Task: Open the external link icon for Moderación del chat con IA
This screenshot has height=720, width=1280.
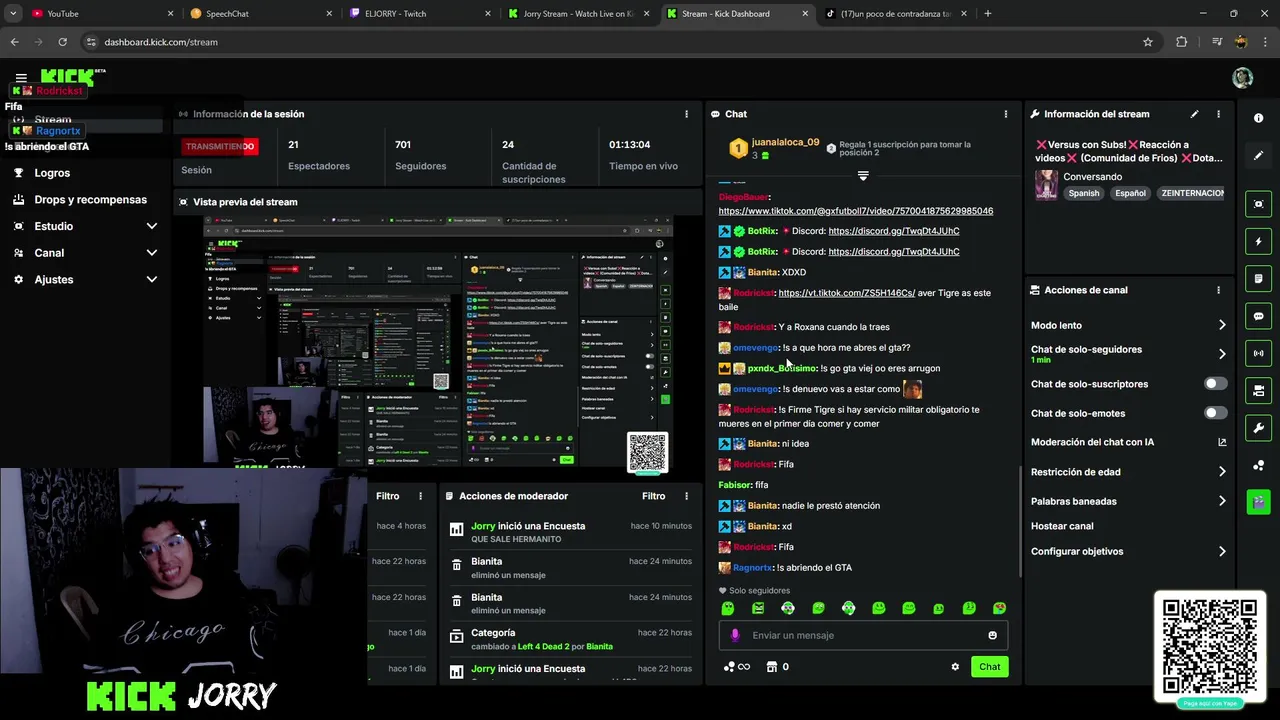Action: 1222,442
